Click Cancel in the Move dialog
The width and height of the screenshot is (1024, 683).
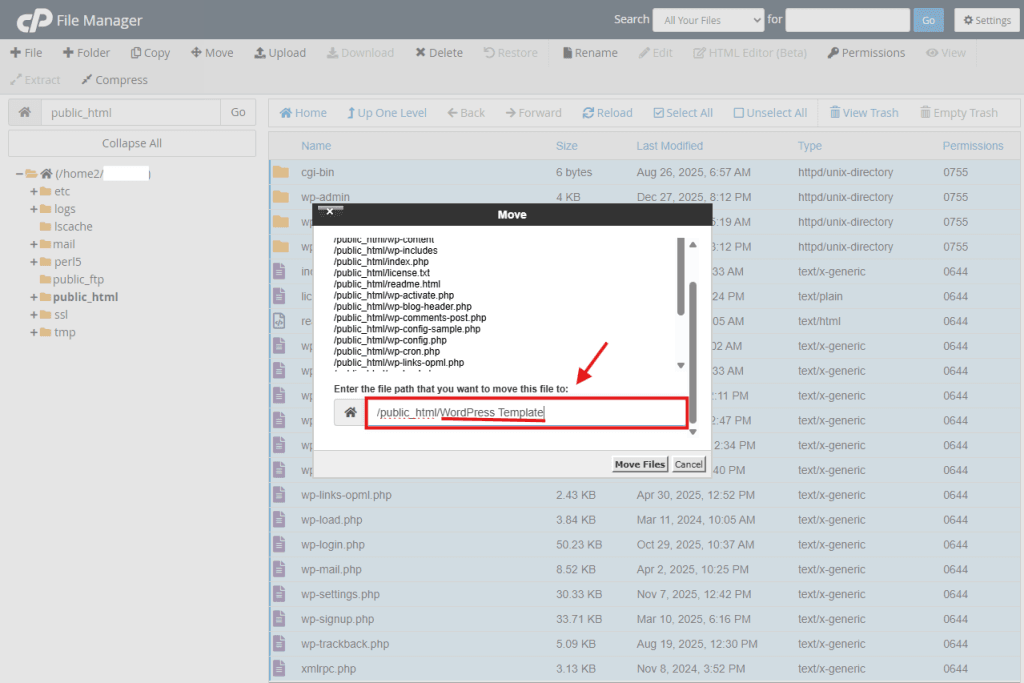point(688,465)
